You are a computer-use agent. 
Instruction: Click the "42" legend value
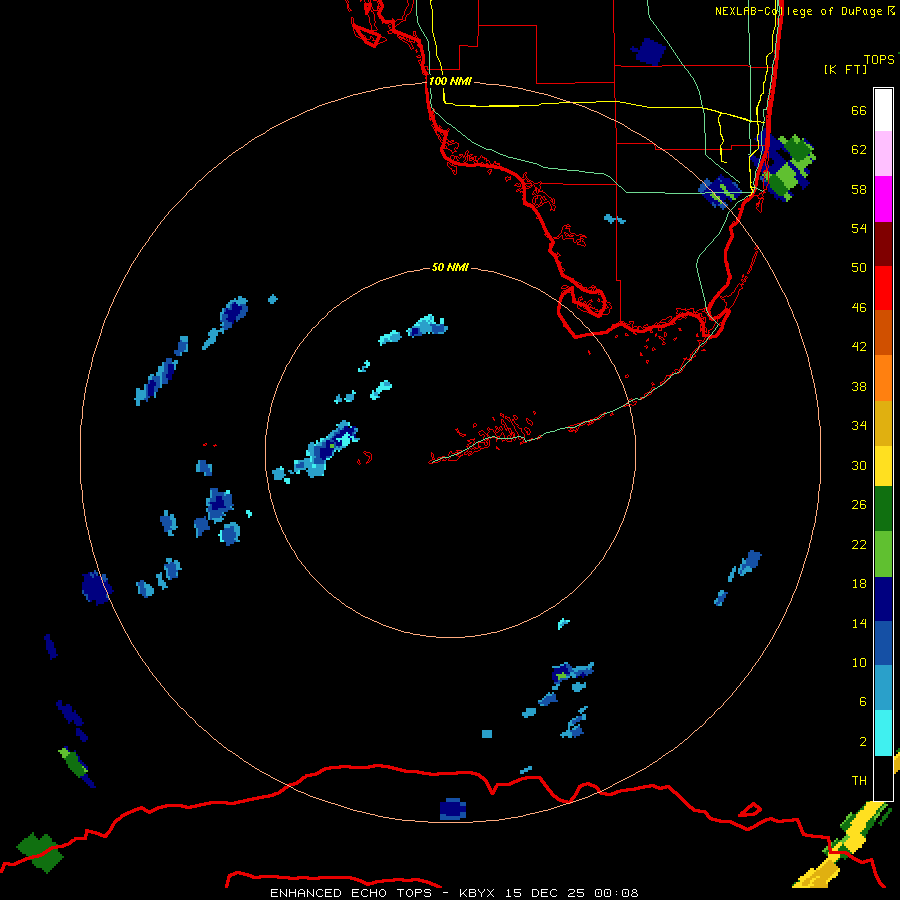(x=859, y=347)
